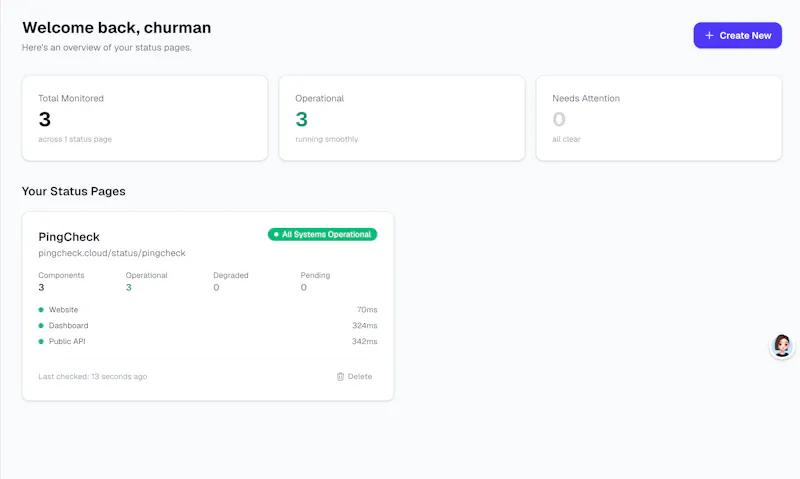Click the 'Welcome back, churman' heading

click(116, 28)
